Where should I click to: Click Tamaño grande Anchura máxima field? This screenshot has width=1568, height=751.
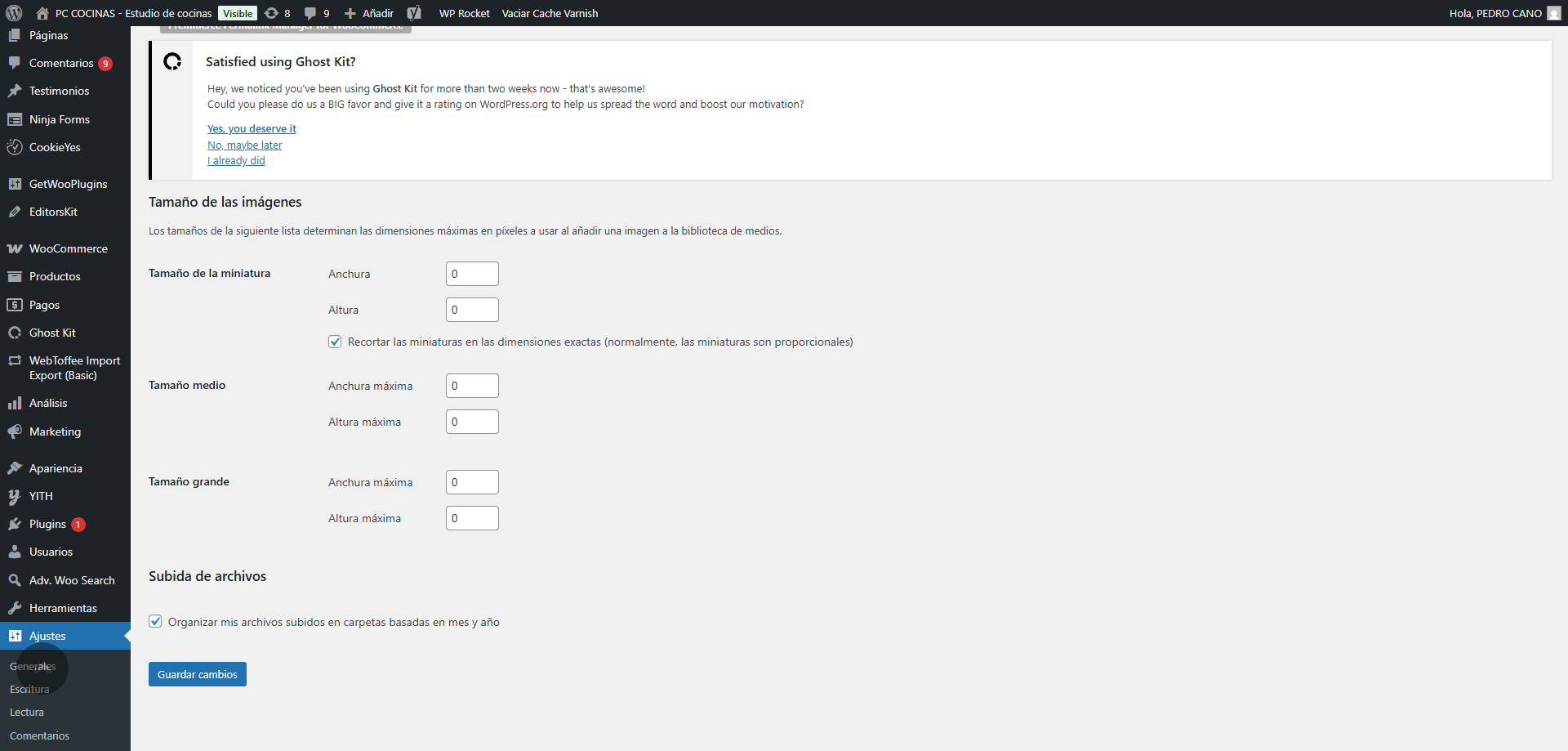click(472, 482)
